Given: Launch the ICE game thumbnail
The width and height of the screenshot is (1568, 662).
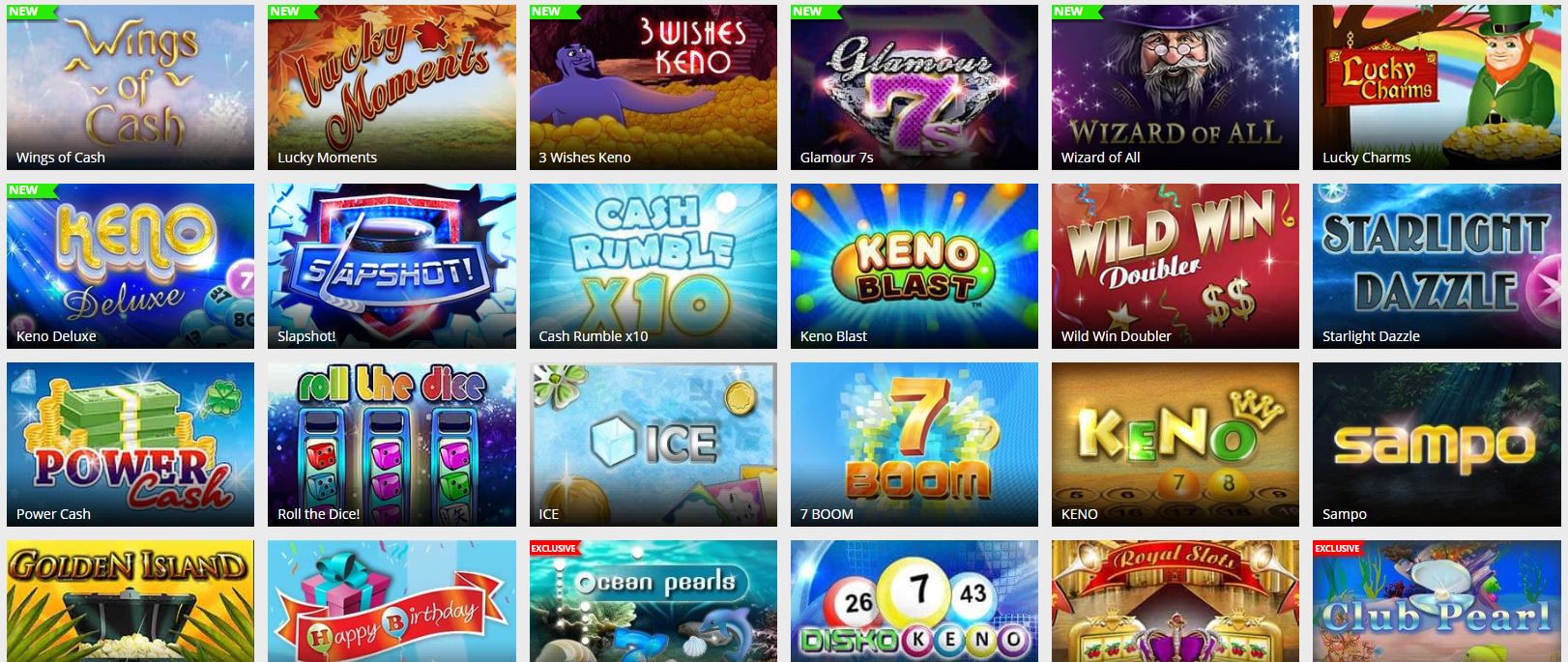Looking at the screenshot, I should 653,445.
